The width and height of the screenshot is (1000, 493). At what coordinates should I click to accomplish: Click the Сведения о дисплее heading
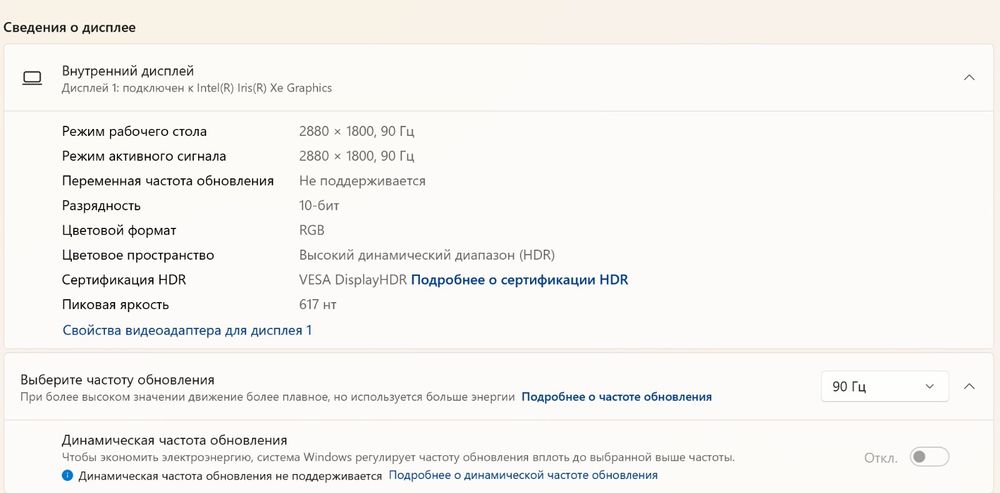pyautogui.click(x=70, y=28)
